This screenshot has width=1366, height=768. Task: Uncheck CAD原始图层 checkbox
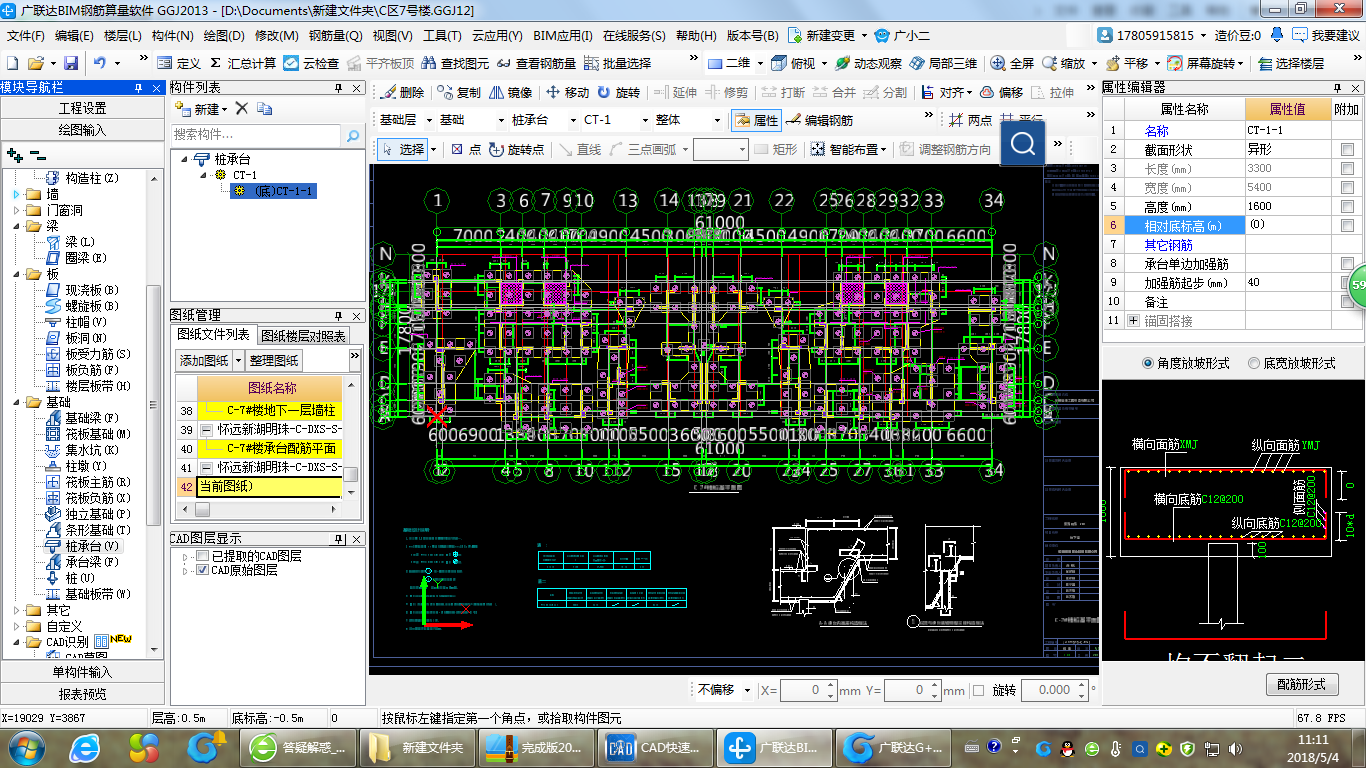(203, 570)
